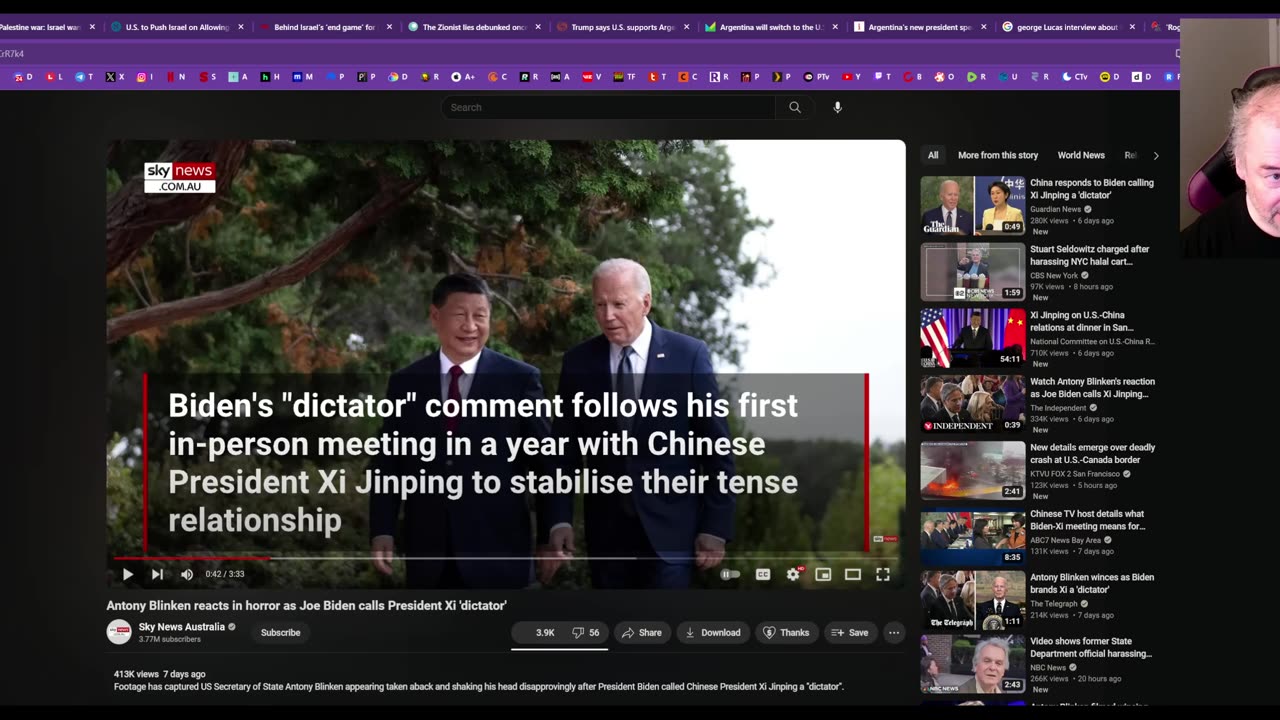Click Sky News Australia channel avatar
This screenshot has width=1280, height=720.
119,632
